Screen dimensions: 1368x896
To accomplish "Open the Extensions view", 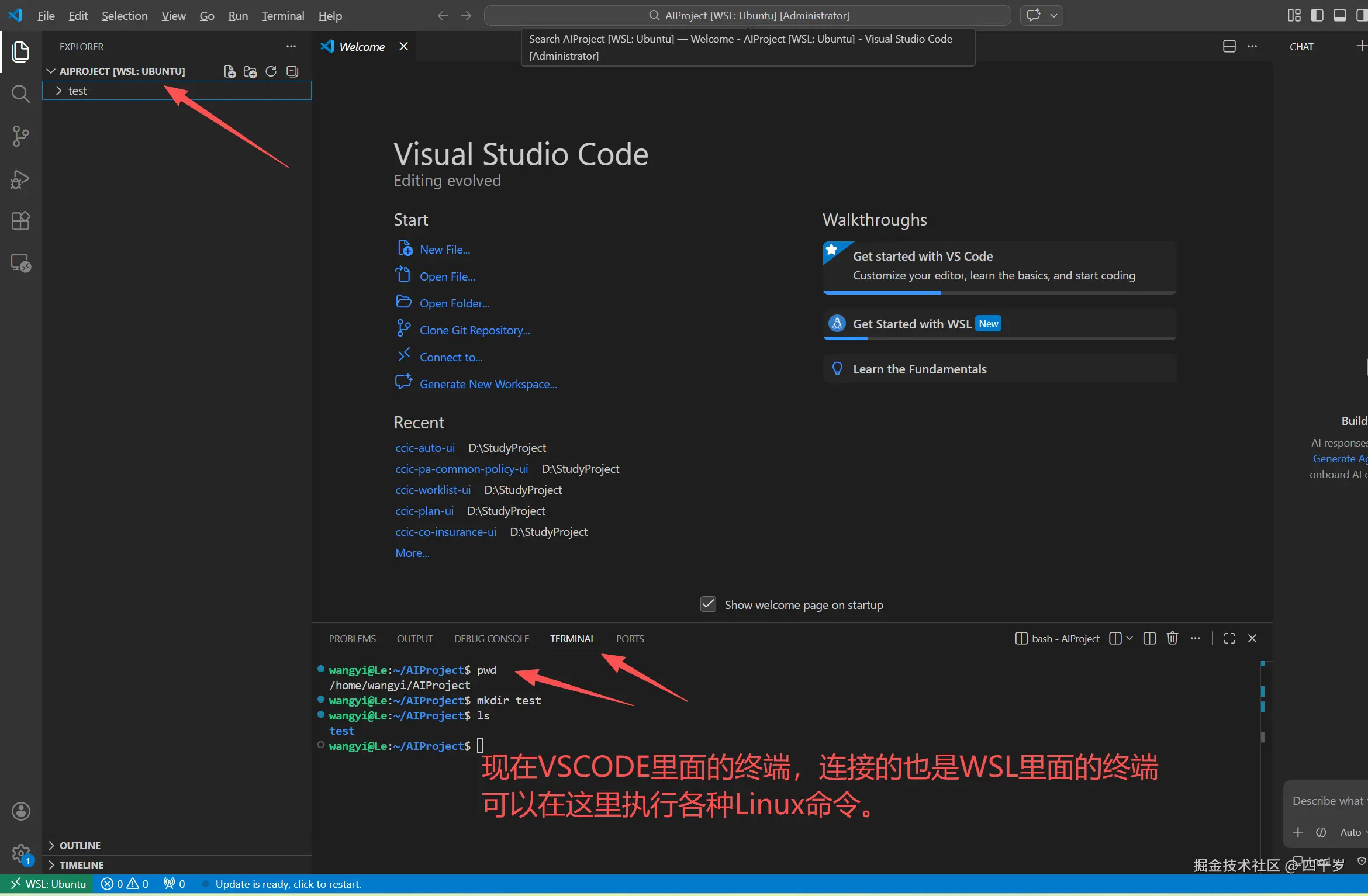I will [20, 220].
